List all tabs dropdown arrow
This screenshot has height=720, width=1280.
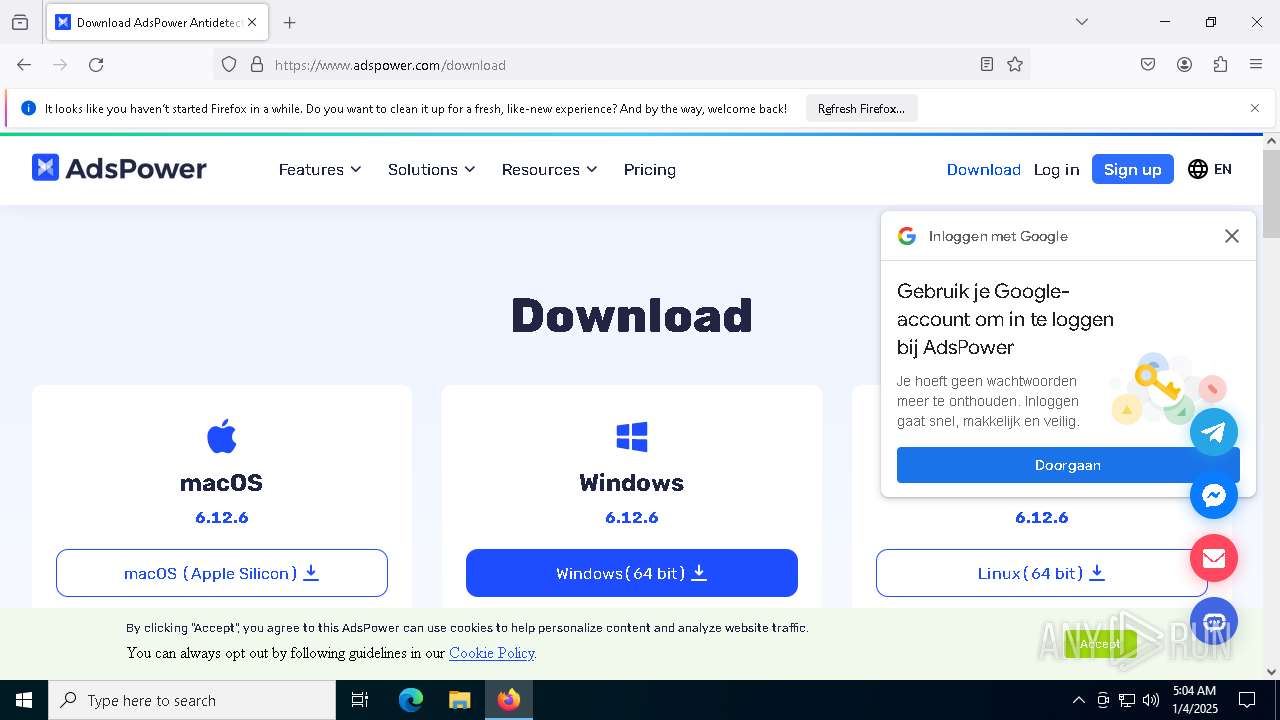[1081, 22]
